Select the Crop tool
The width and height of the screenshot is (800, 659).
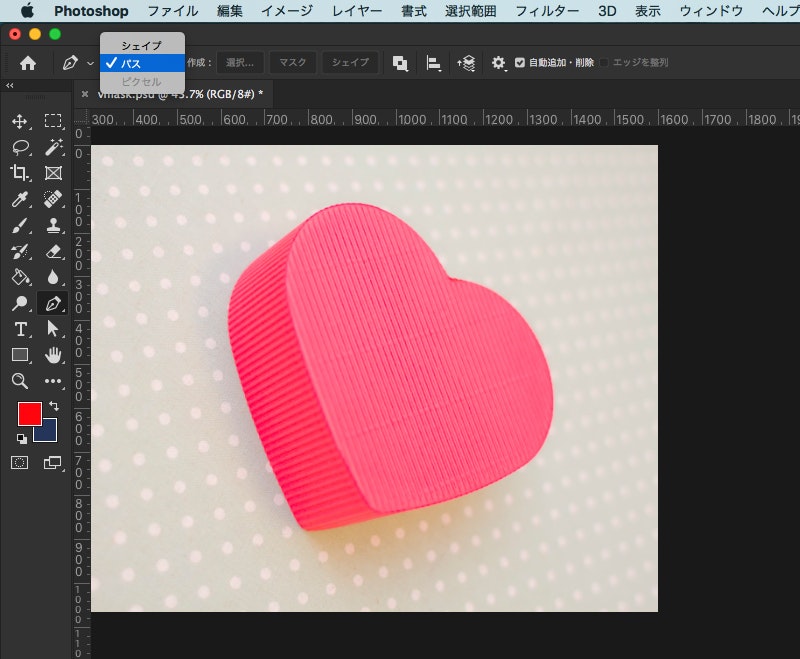(x=19, y=173)
